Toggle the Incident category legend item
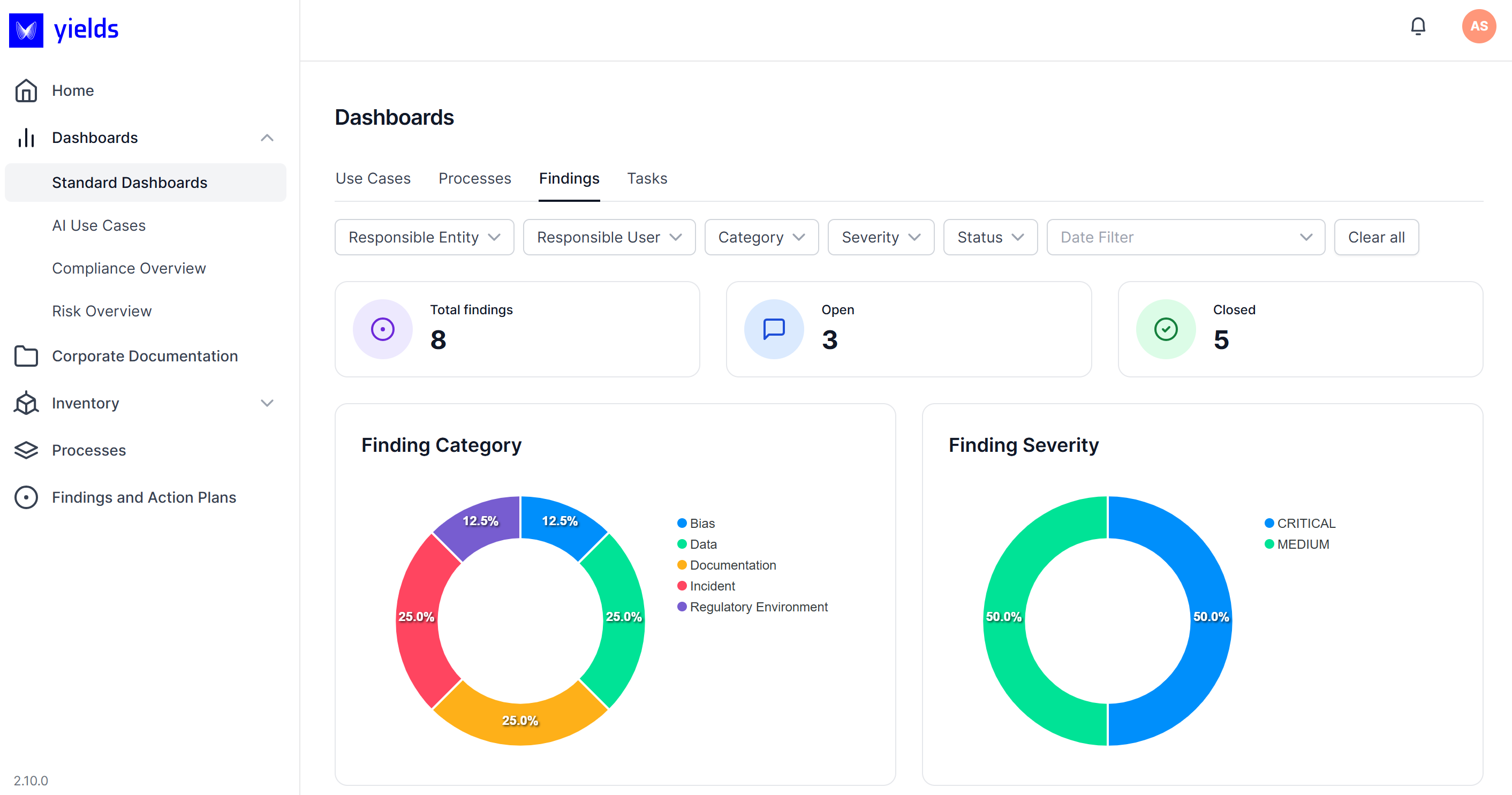The image size is (1512, 795). (712, 586)
